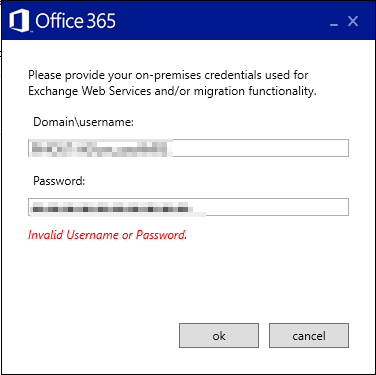Click the blurred username text in field
376x375 pixels.
tap(101, 148)
